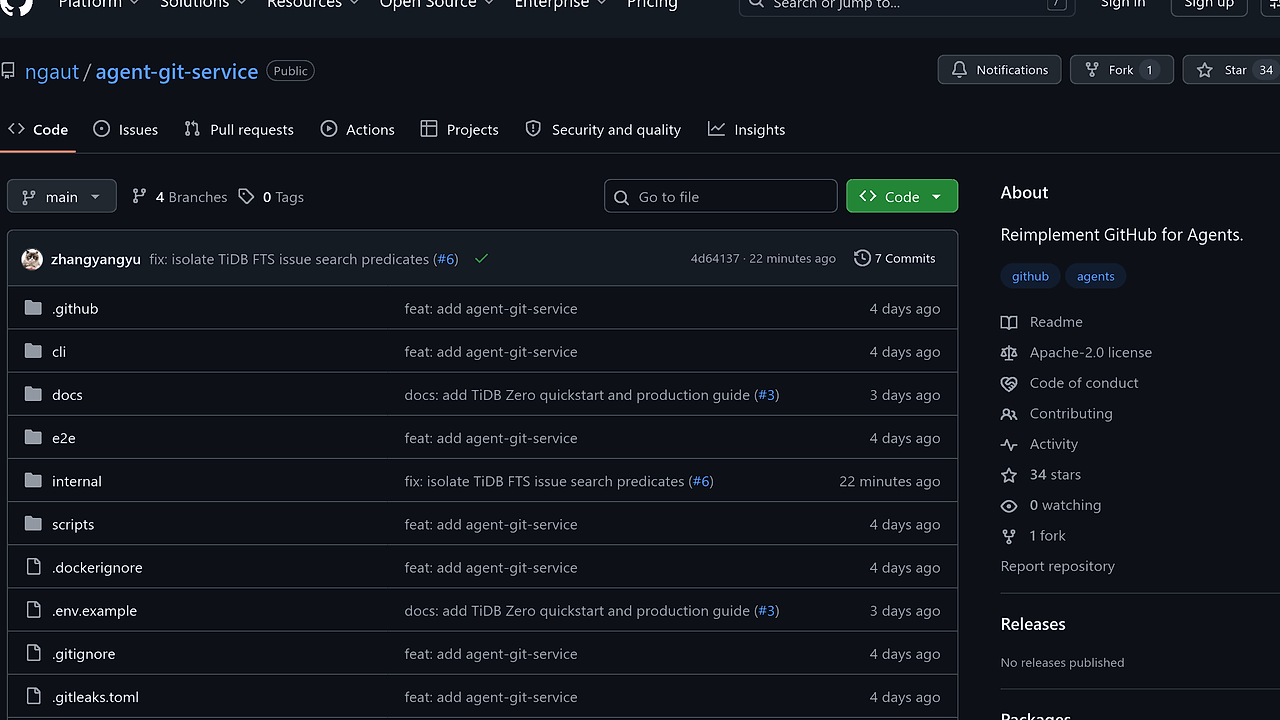Switch to the Insights tab
Viewport: 1280px width, 720px height.
pos(747,129)
